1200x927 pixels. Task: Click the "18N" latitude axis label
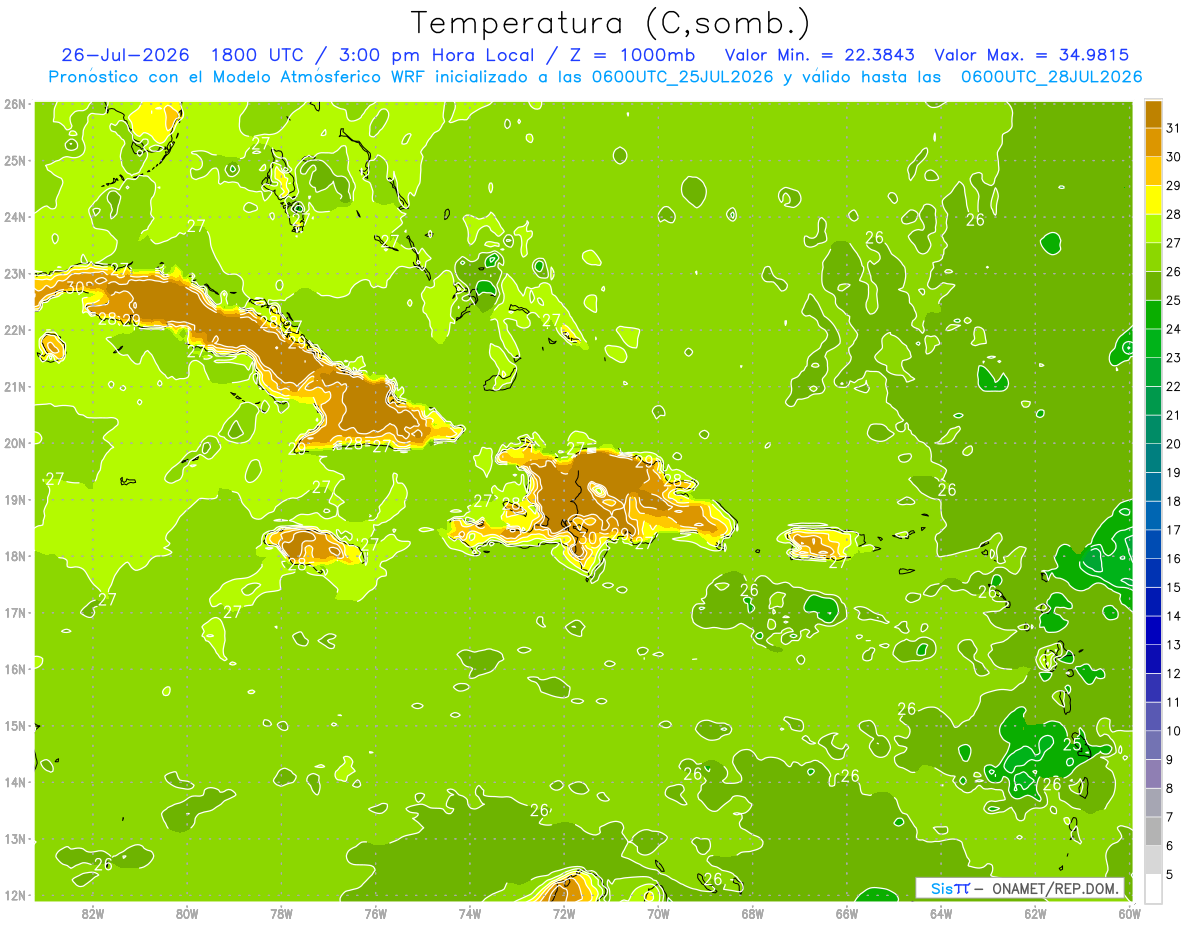[x=14, y=556]
